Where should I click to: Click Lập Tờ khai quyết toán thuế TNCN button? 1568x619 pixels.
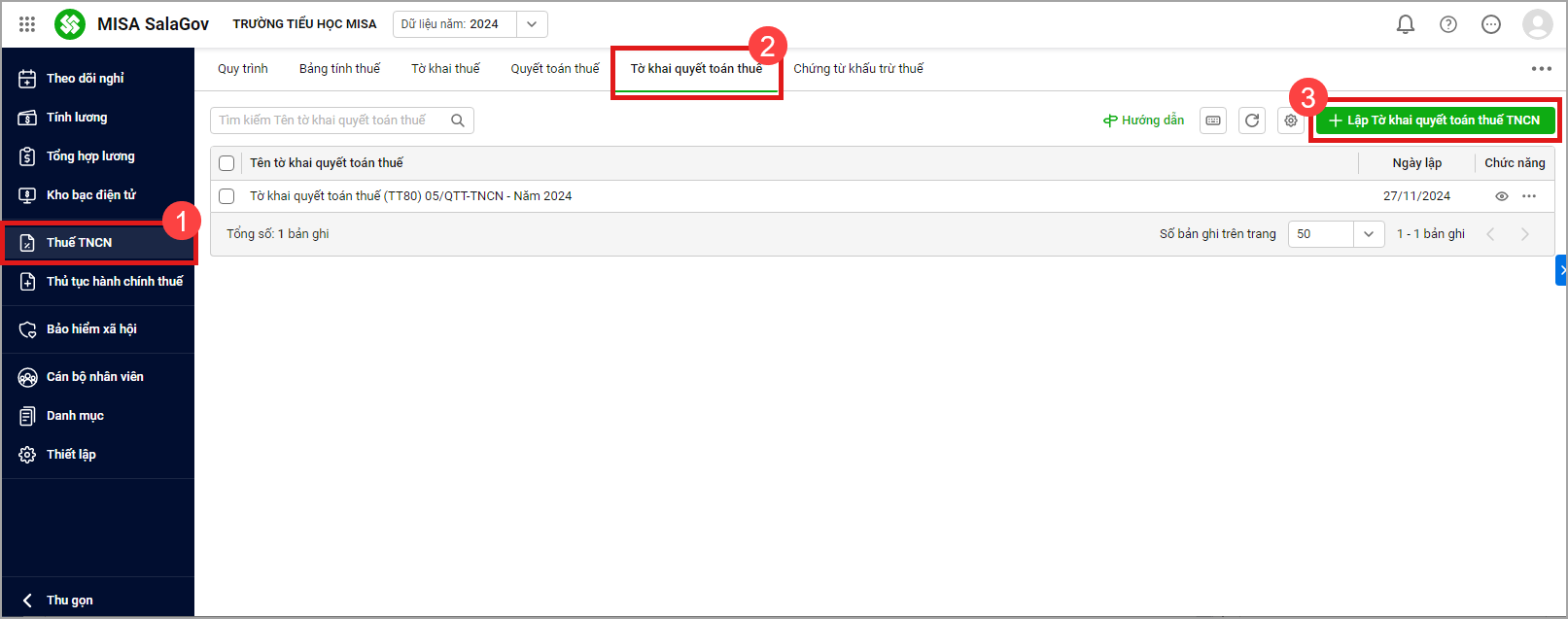[1435, 120]
